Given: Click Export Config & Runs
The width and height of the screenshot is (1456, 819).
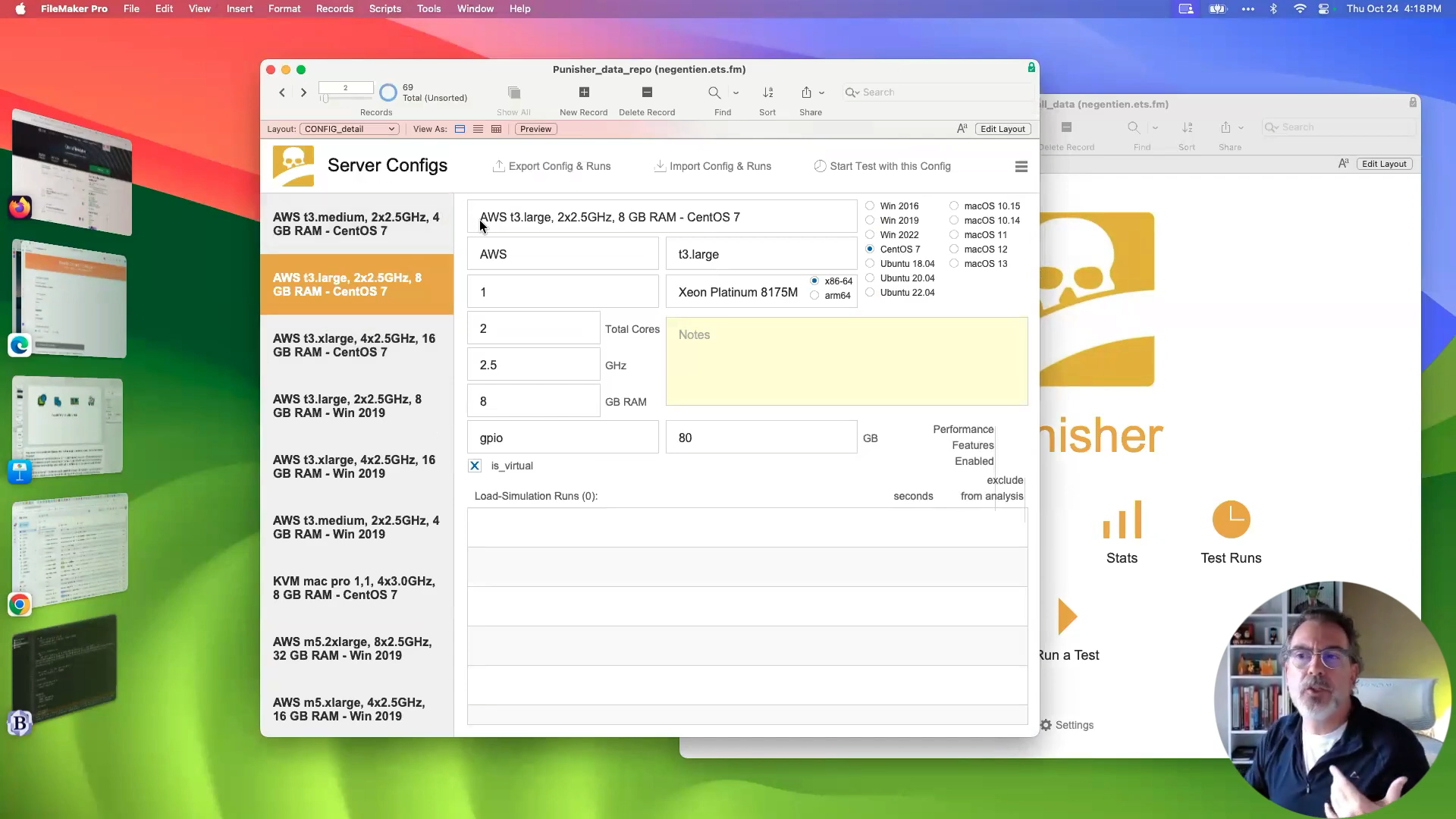Looking at the screenshot, I should point(551,166).
